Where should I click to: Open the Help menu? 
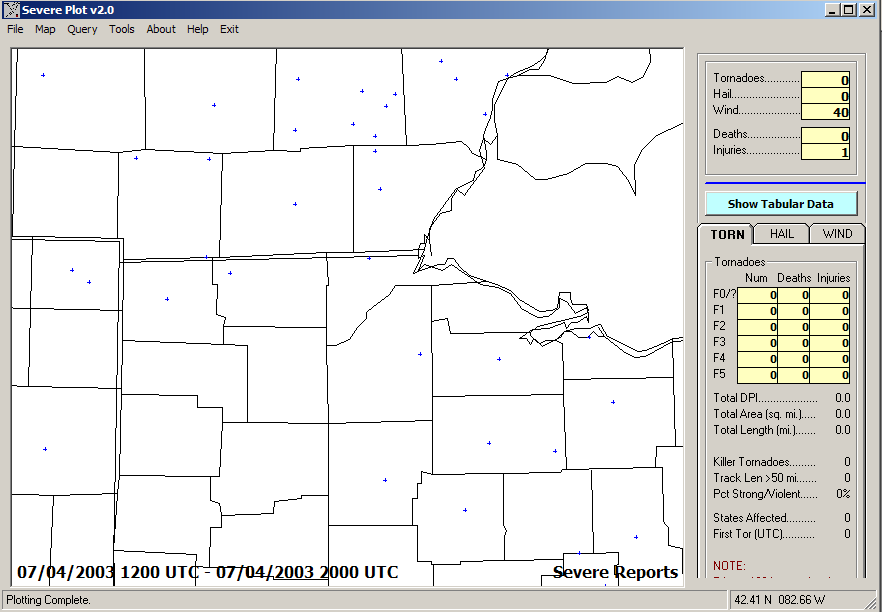click(x=198, y=29)
